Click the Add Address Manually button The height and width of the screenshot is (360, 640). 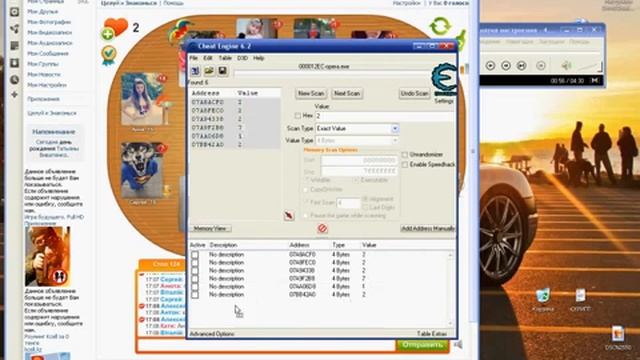(427, 229)
